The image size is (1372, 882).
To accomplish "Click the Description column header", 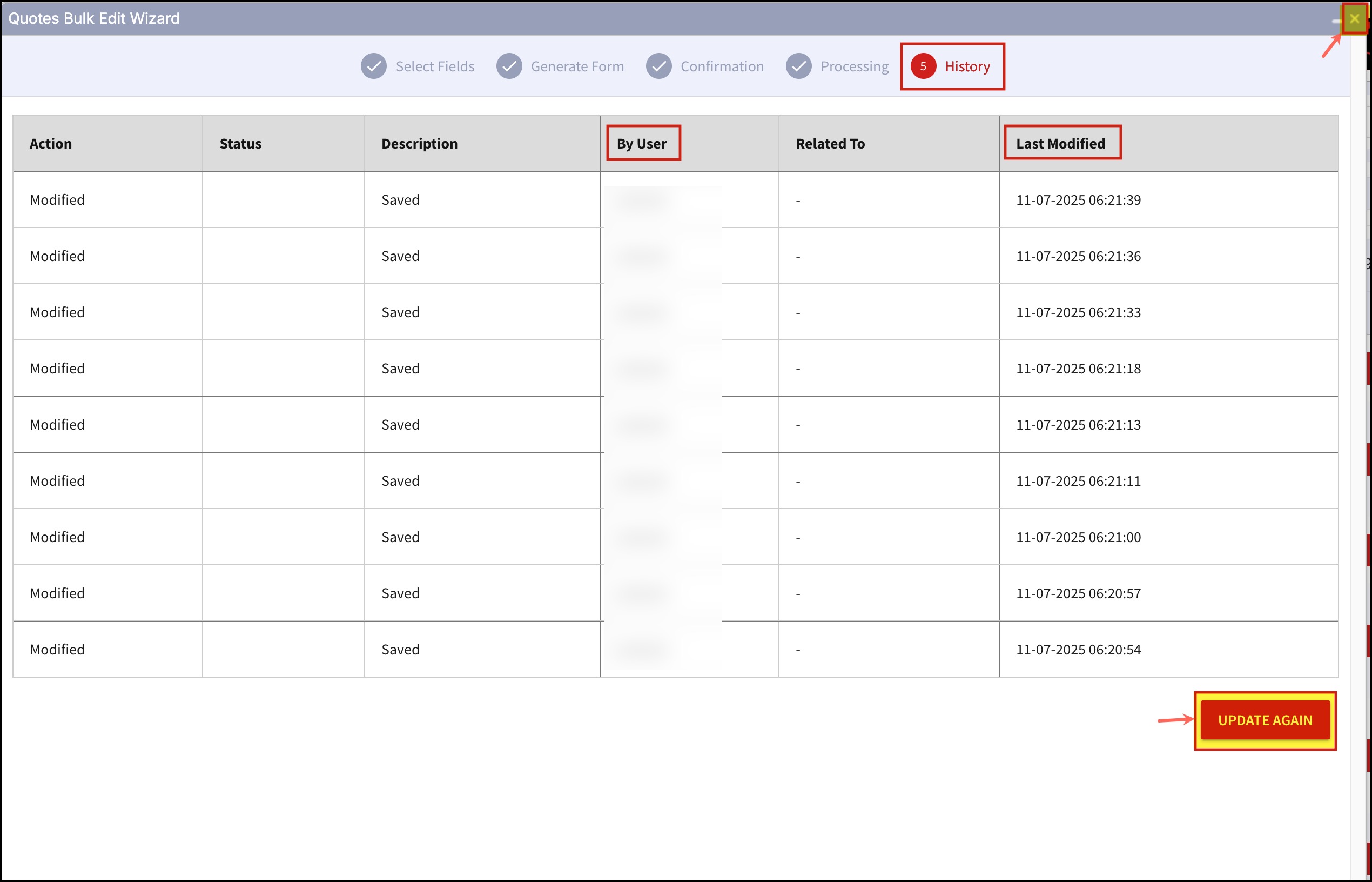I will coord(420,143).
